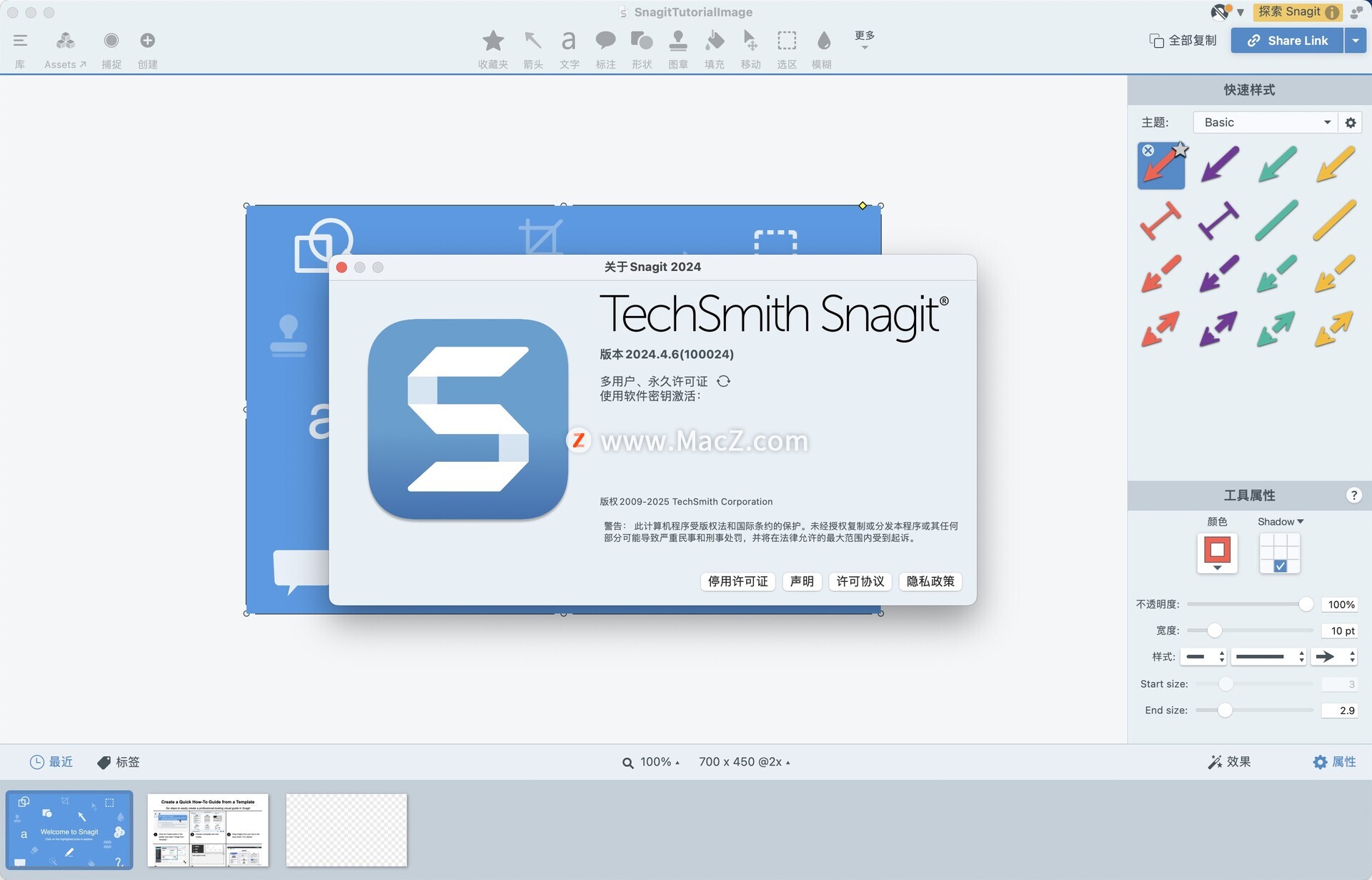Choose the purple measurement line style
Viewport: 1372px width, 880px height.
click(1219, 219)
